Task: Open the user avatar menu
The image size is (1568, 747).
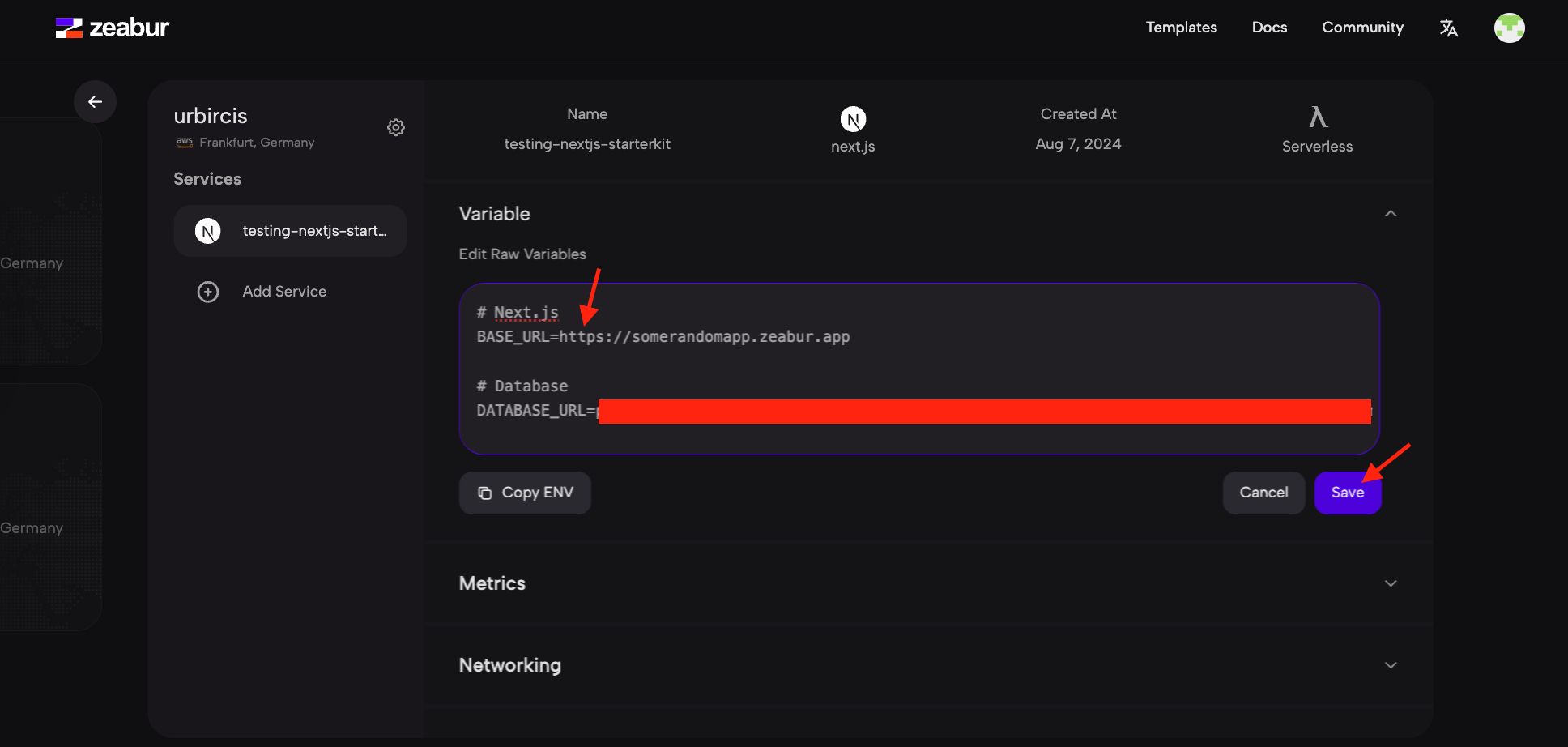Action: [x=1509, y=28]
